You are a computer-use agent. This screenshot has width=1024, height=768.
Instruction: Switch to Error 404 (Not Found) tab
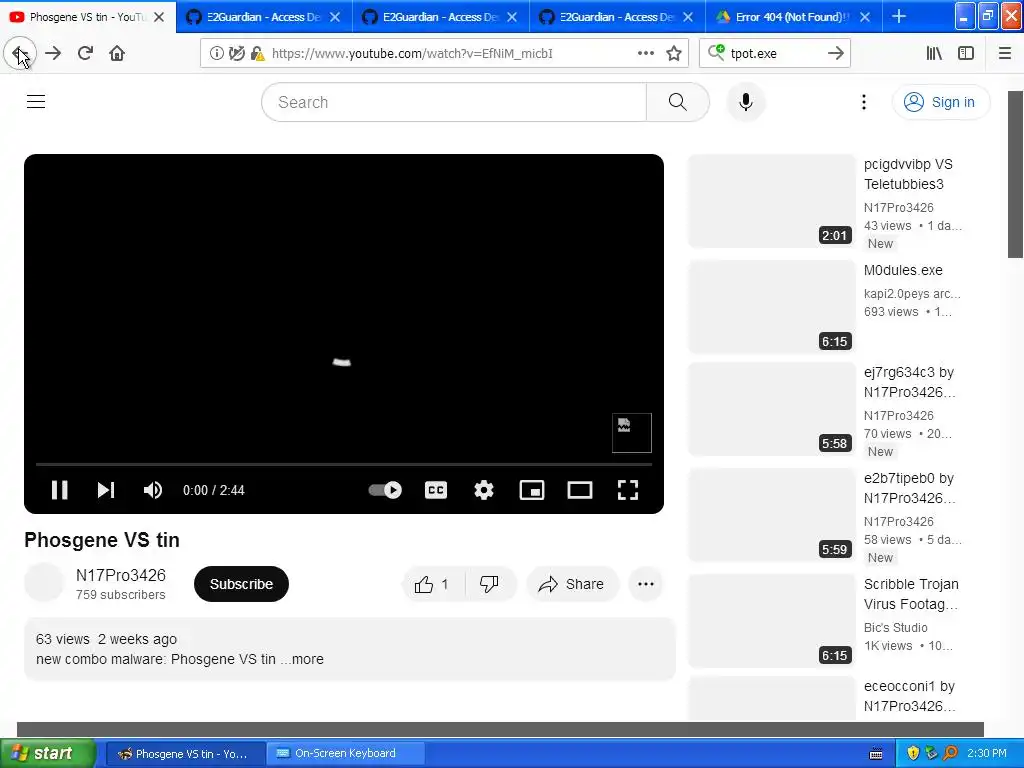(792, 17)
